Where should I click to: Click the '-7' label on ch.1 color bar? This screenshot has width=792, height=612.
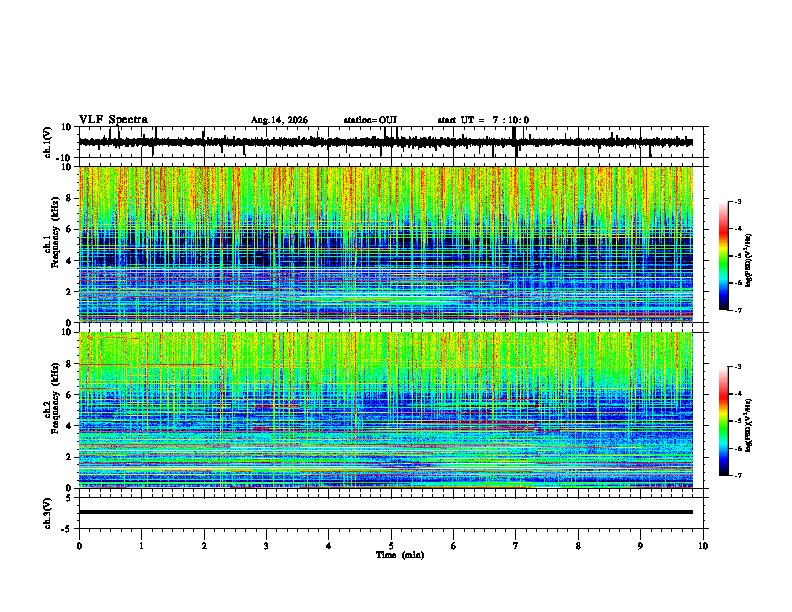coord(737,310)
